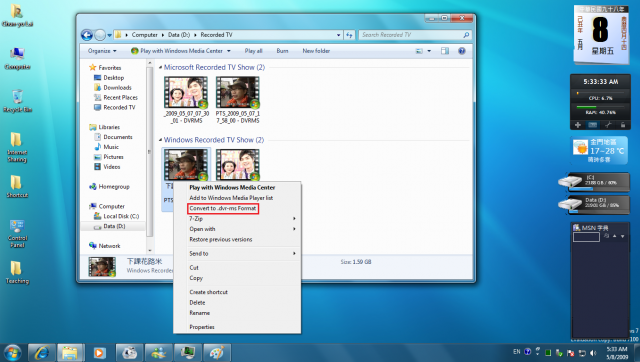Select Downloads in the navigation pane
Viewport: 640px width, 362px height.
117,87
